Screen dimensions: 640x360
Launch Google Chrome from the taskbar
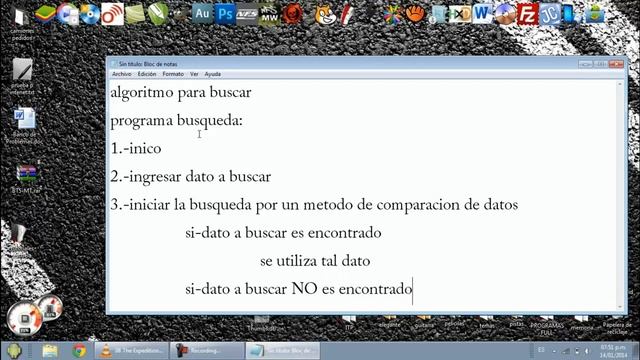tap(79, 351)
